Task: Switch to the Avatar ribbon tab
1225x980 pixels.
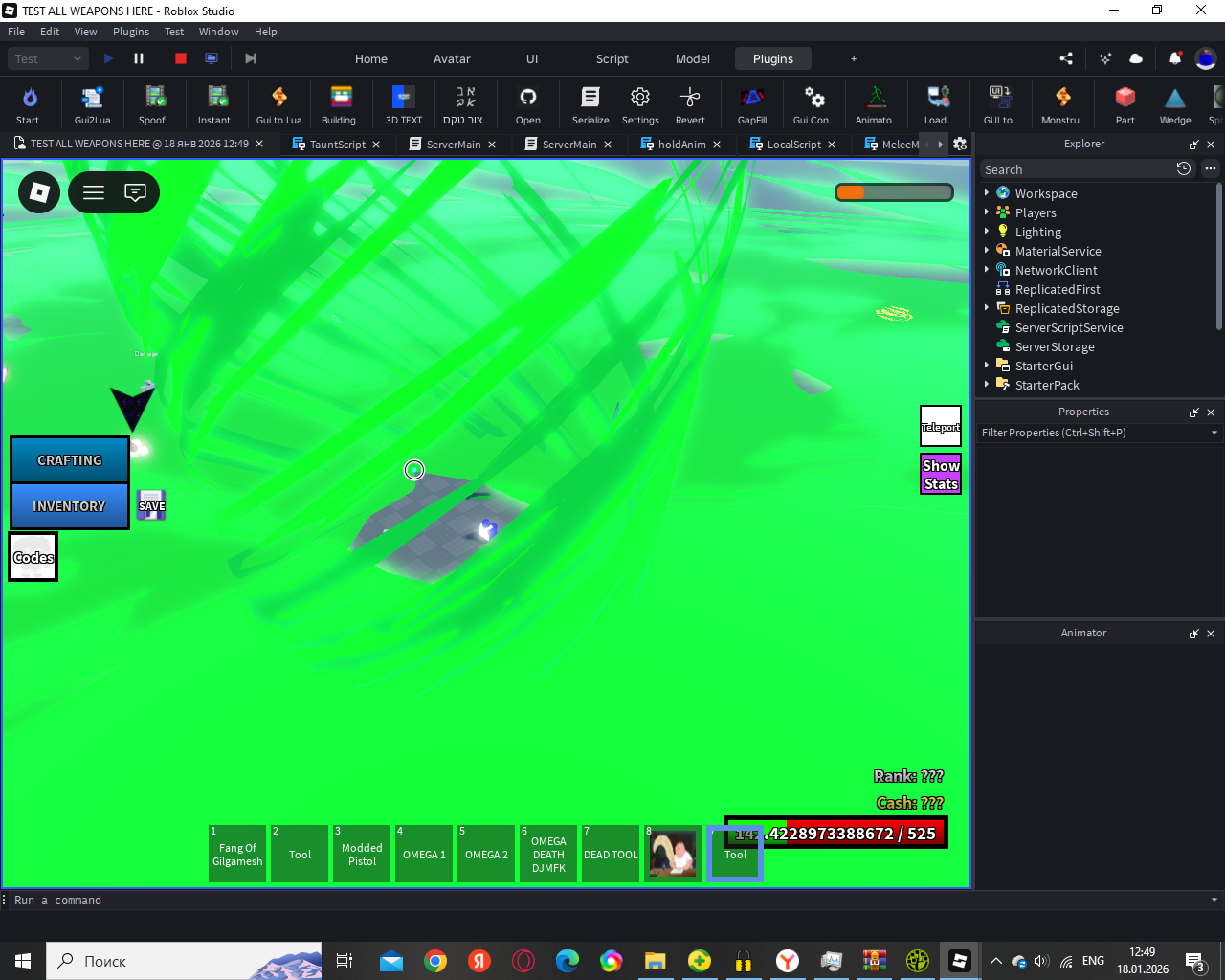Action: coord(452,58)
